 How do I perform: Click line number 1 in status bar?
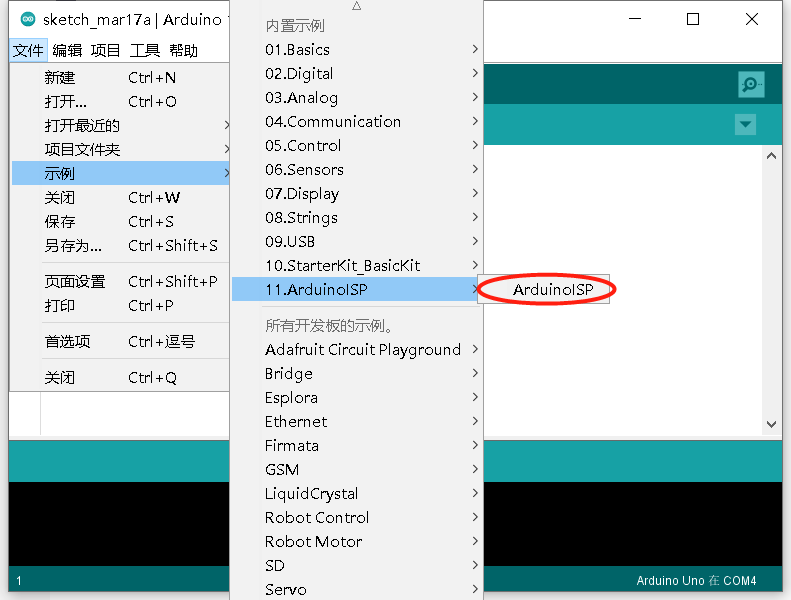click(x=19, y=580)
